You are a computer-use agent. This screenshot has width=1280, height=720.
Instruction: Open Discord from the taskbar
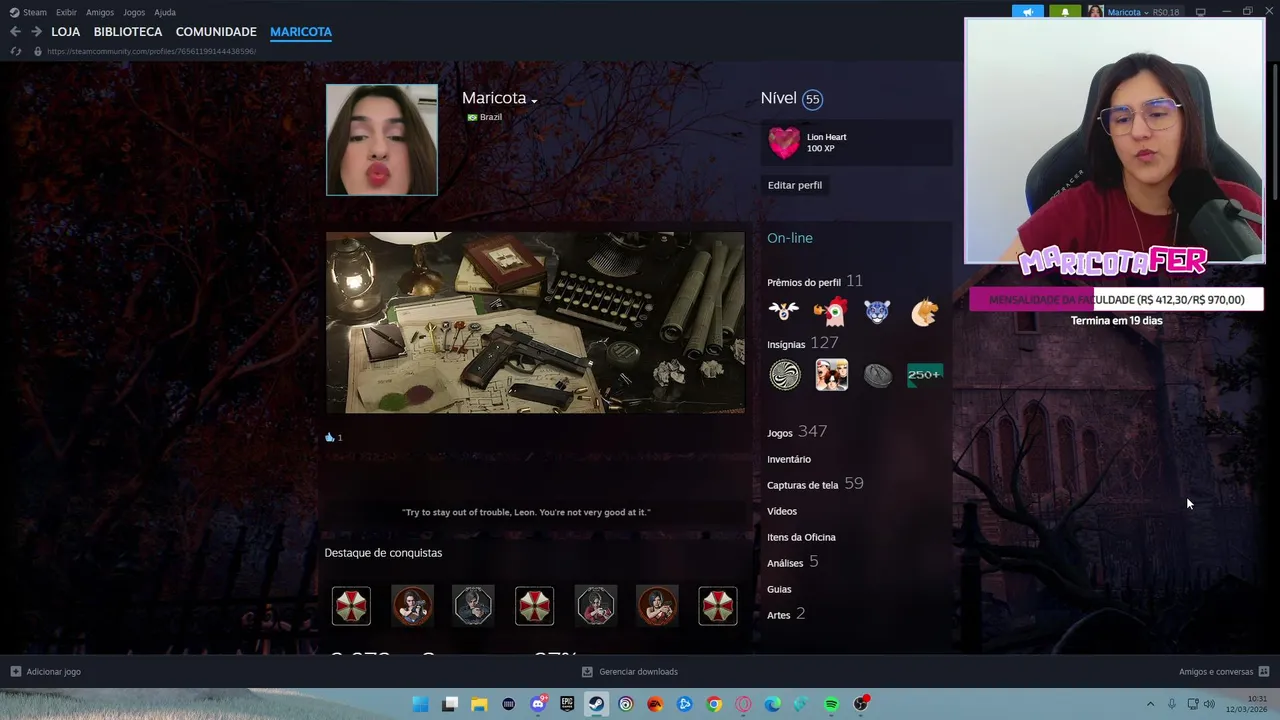pyautogui.click(x=538, y=704)
